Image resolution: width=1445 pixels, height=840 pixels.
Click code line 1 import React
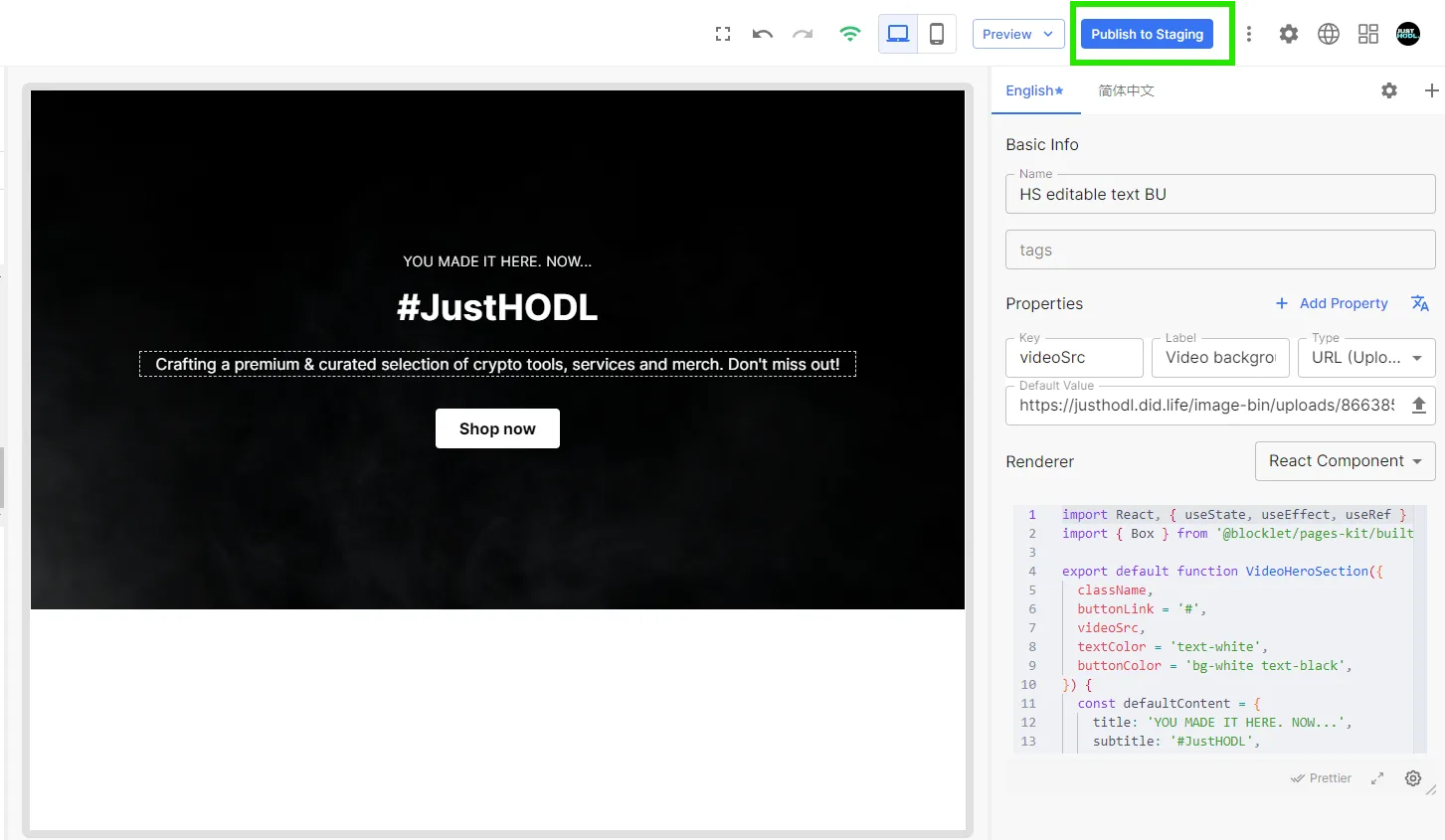click(1234, 514)
